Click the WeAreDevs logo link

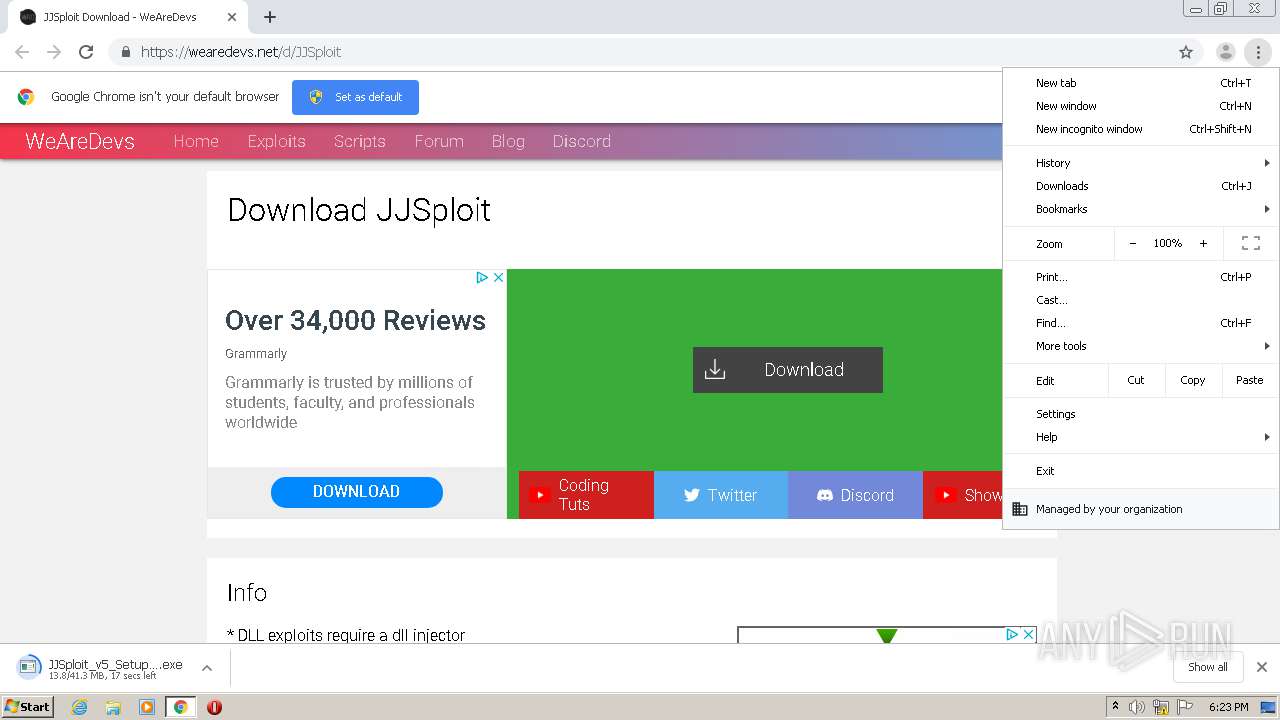pyautogui.click(x=80, y=141)
